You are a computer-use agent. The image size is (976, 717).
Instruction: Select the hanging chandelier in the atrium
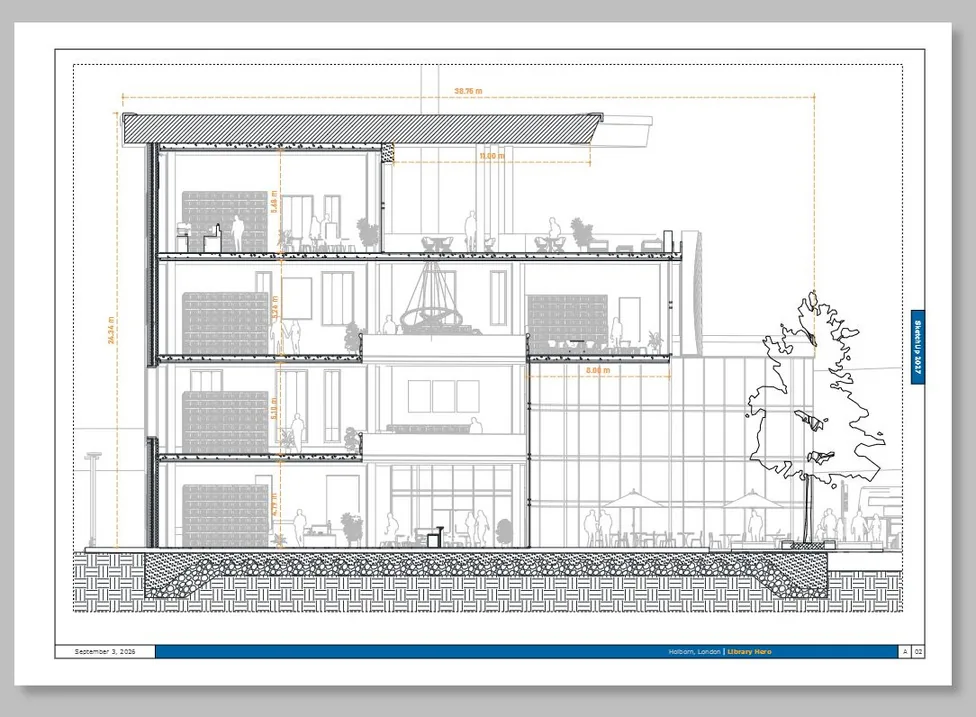point(429,298)
